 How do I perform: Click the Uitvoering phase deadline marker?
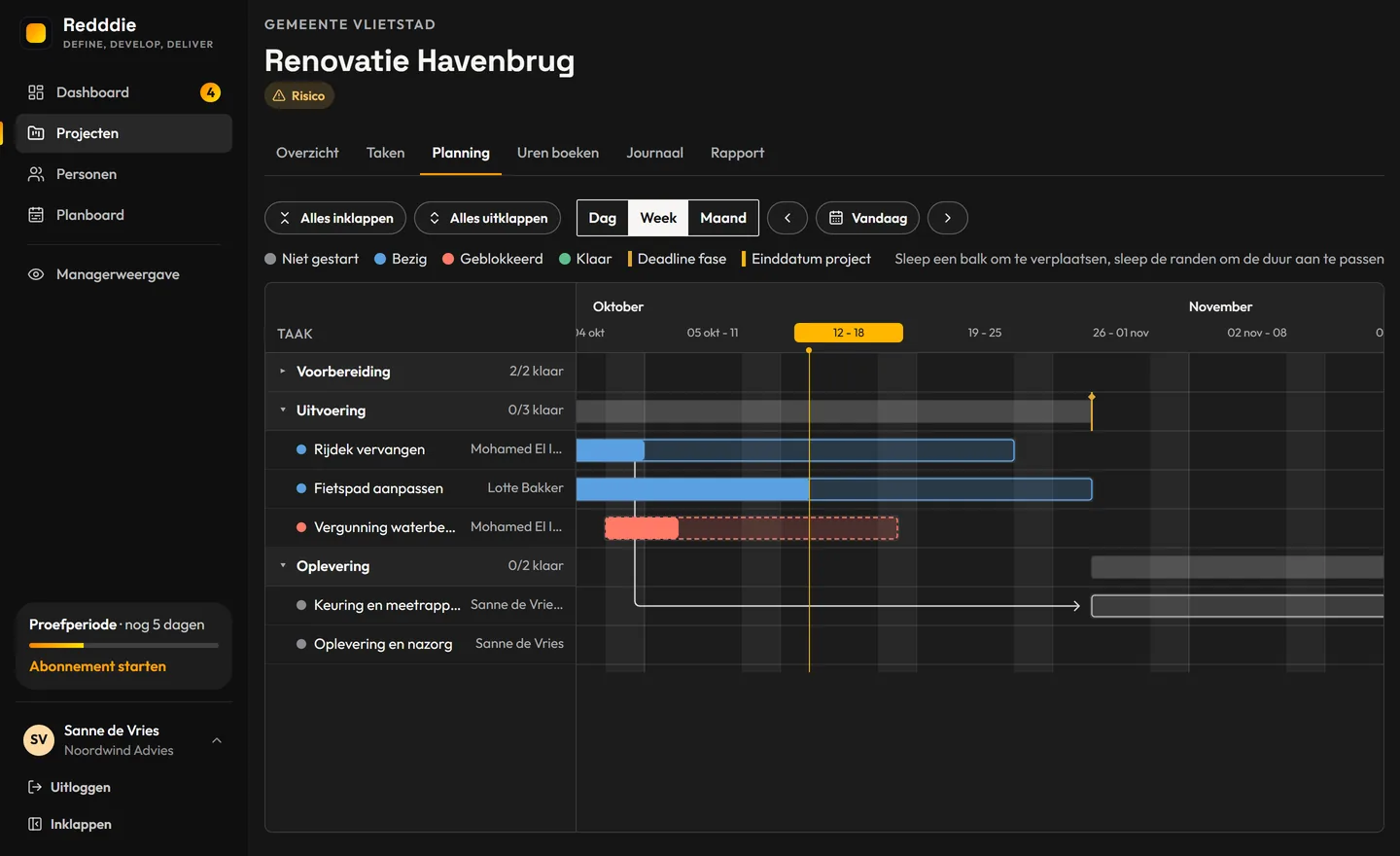[1092, 410]
